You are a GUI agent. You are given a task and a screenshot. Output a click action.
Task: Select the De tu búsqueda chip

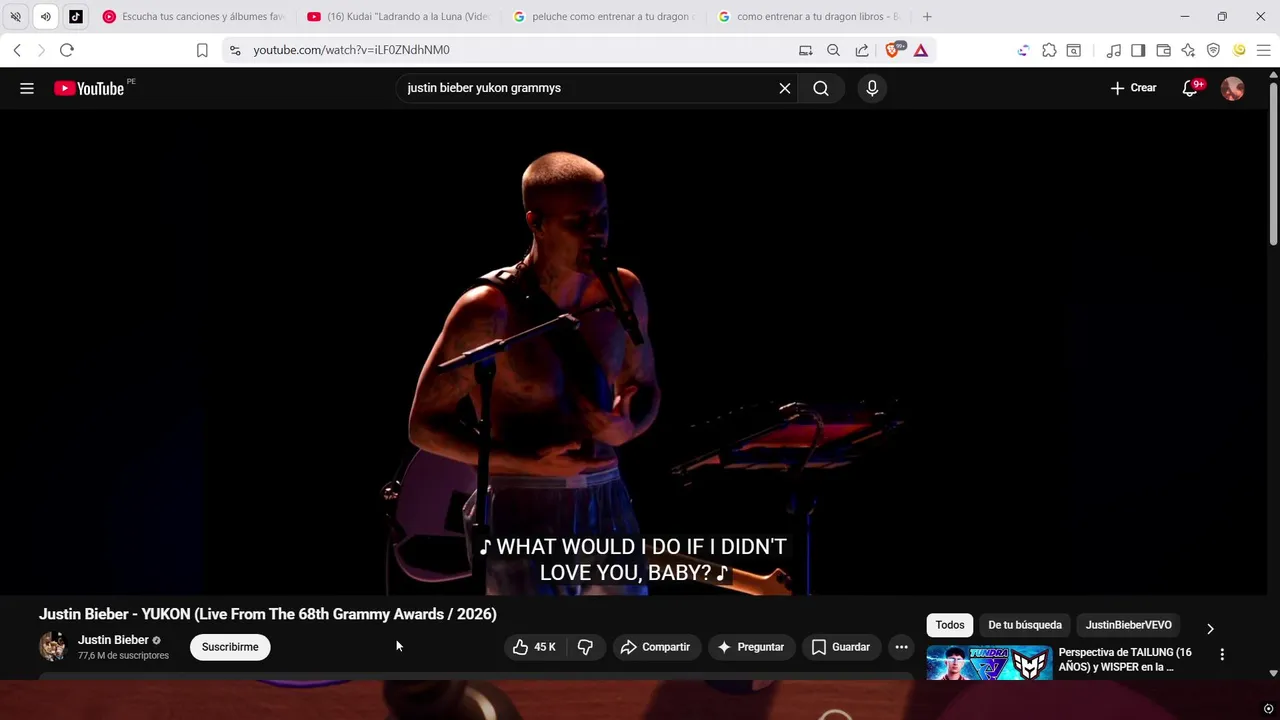(x=1025, y=625)
